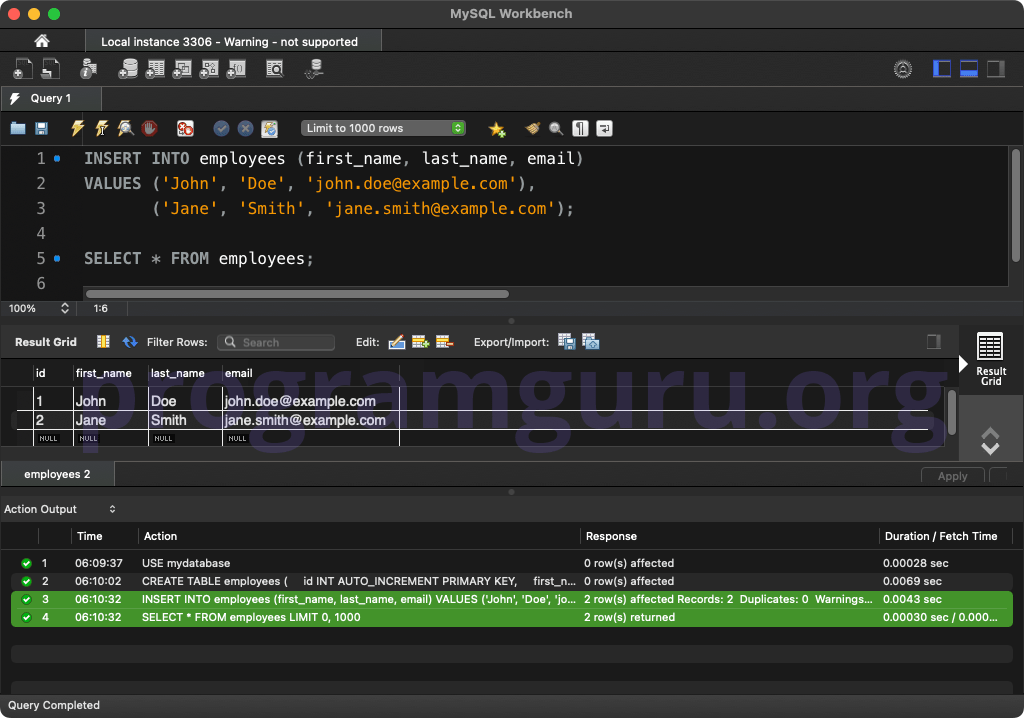
Task: Create a new table icon
Action: pyautogui.click(x=155, y=69)
